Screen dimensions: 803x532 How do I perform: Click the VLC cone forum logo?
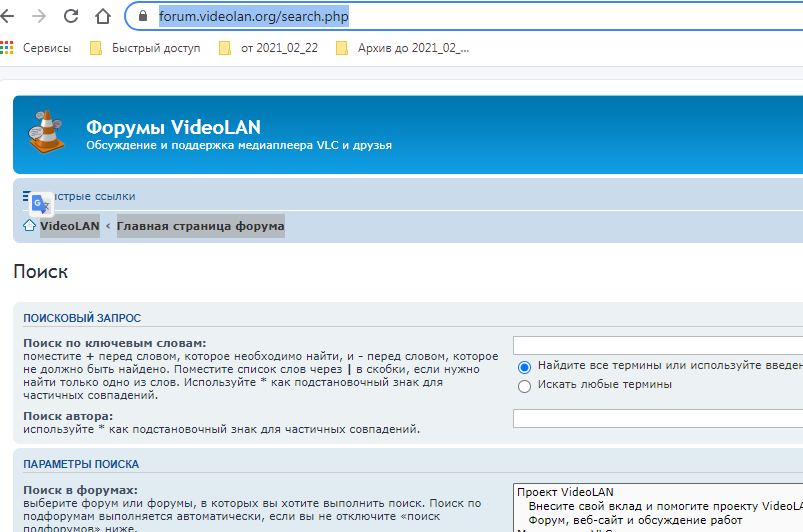click(47, 132)
